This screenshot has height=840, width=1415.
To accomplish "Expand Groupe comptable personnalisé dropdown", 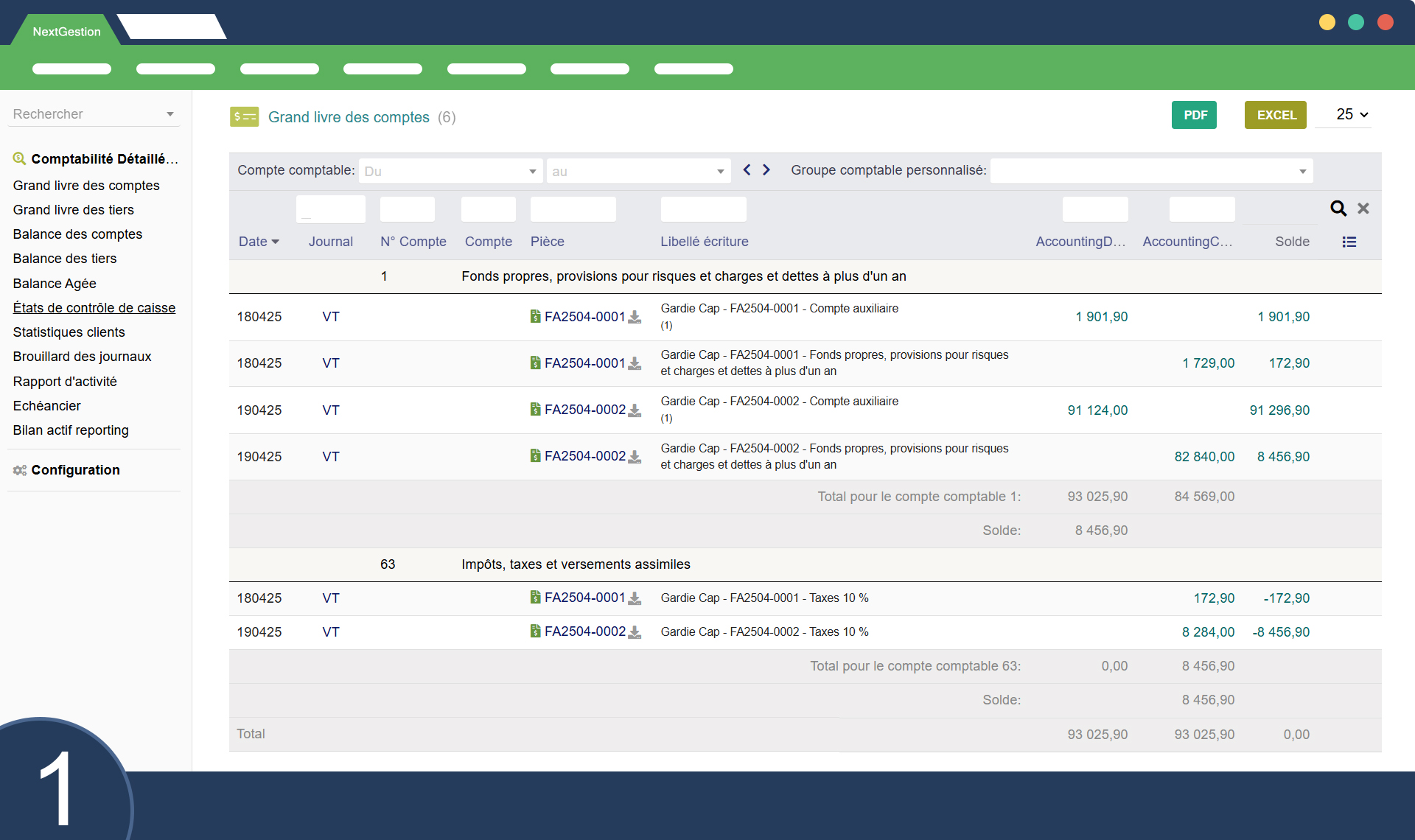I will tap(1151, 171).
